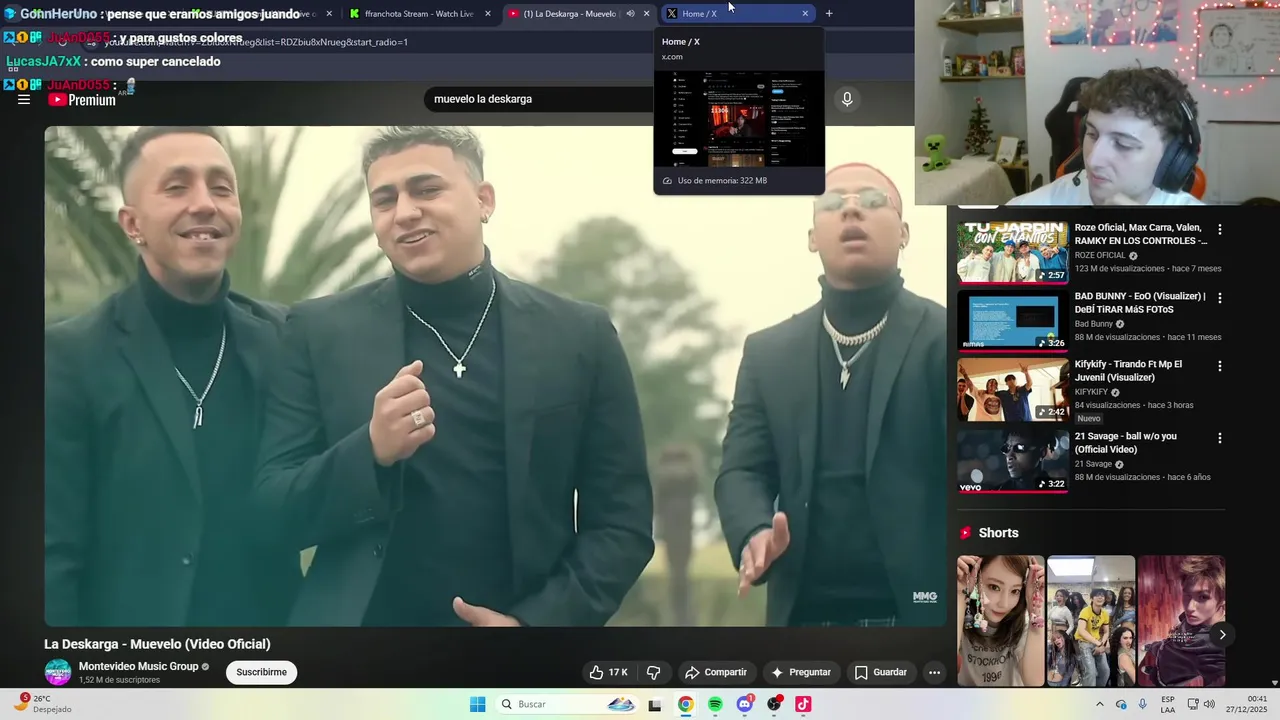This screenshot has height=720, width=1280.
Task: Click Suscribirme button
Action: point(262,672)
